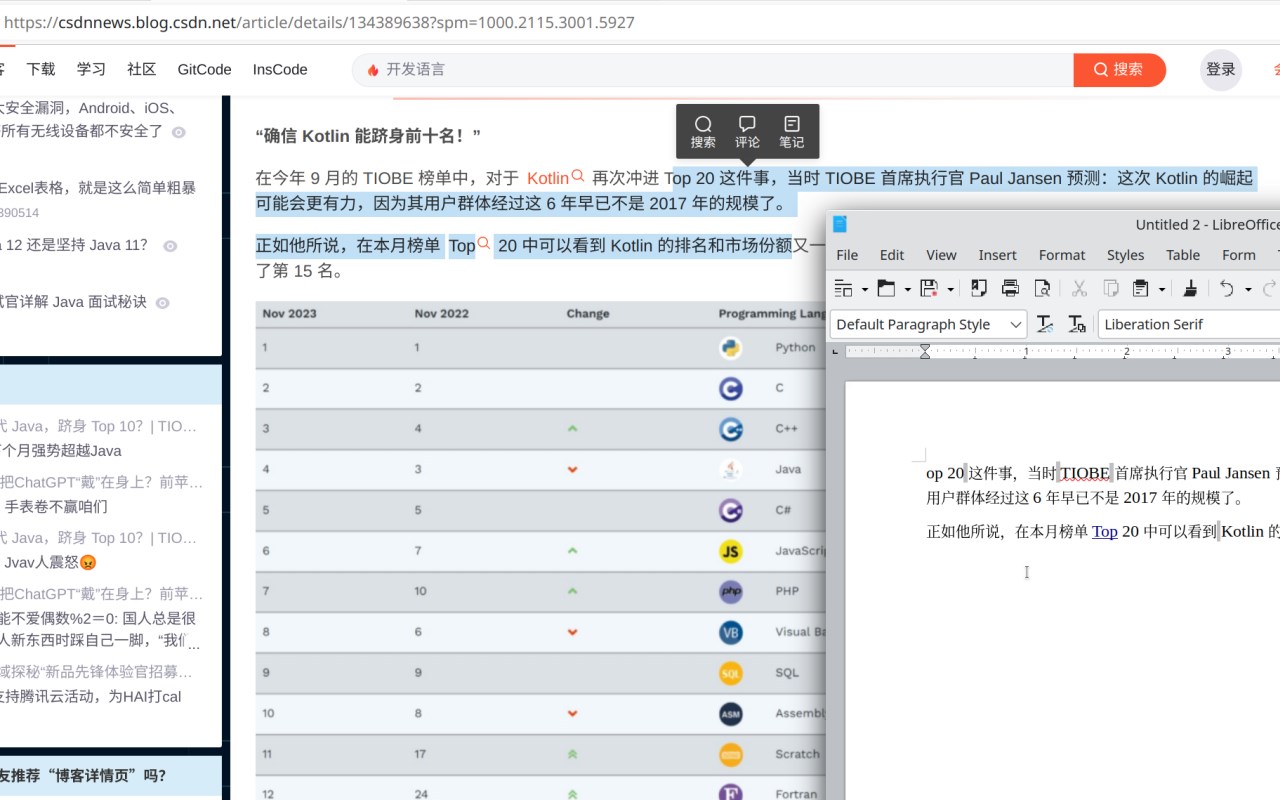Click the Copy icon in LibreOffice toolbar
The image size is (1280, 800).
tap(1110, 289)
